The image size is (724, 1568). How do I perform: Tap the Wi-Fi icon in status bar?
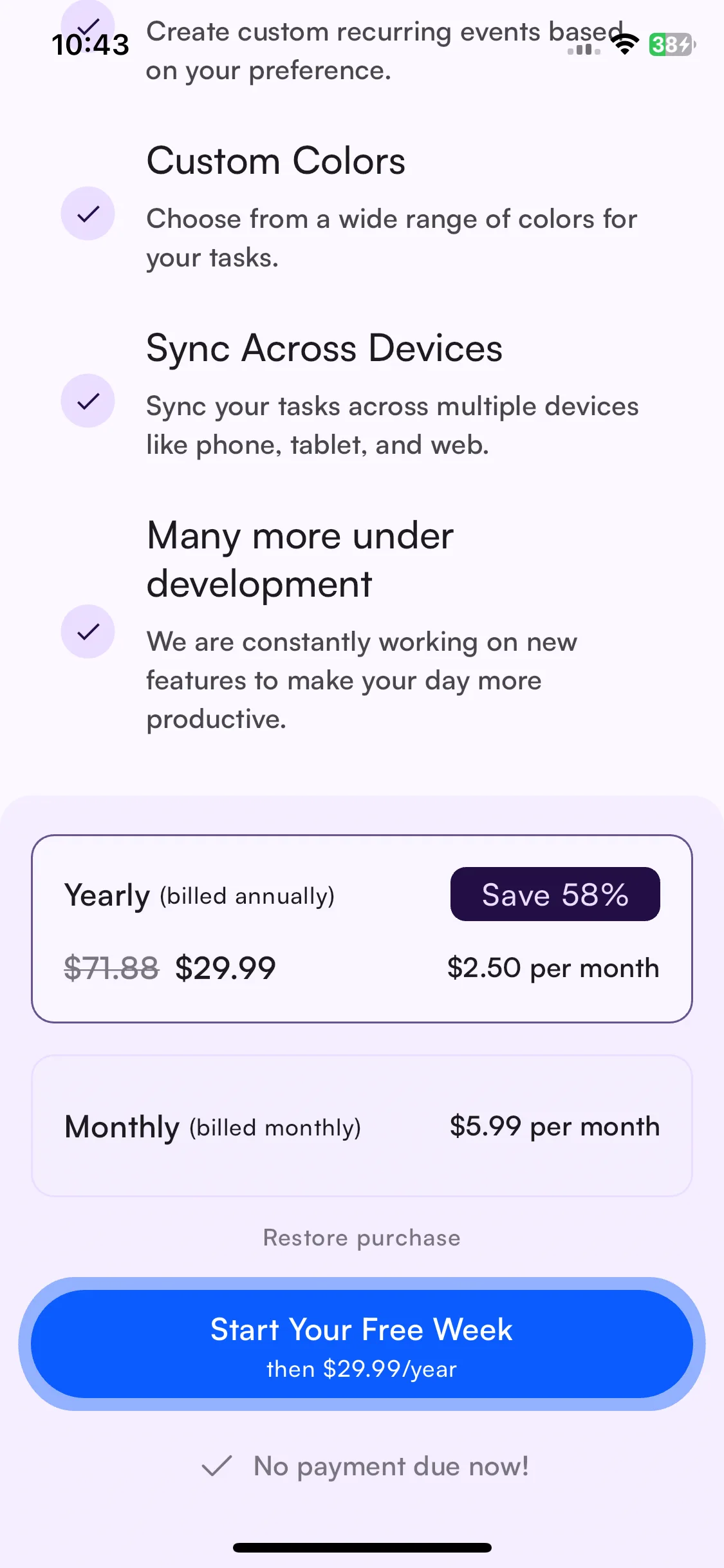pyautogui.click(x=624, y=44)
